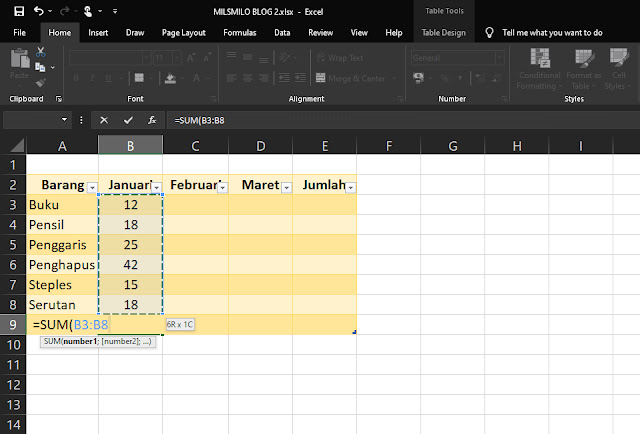Open the Januari column filter dropdown
Viewport: 640px width, 434px height.
point(157,187)
